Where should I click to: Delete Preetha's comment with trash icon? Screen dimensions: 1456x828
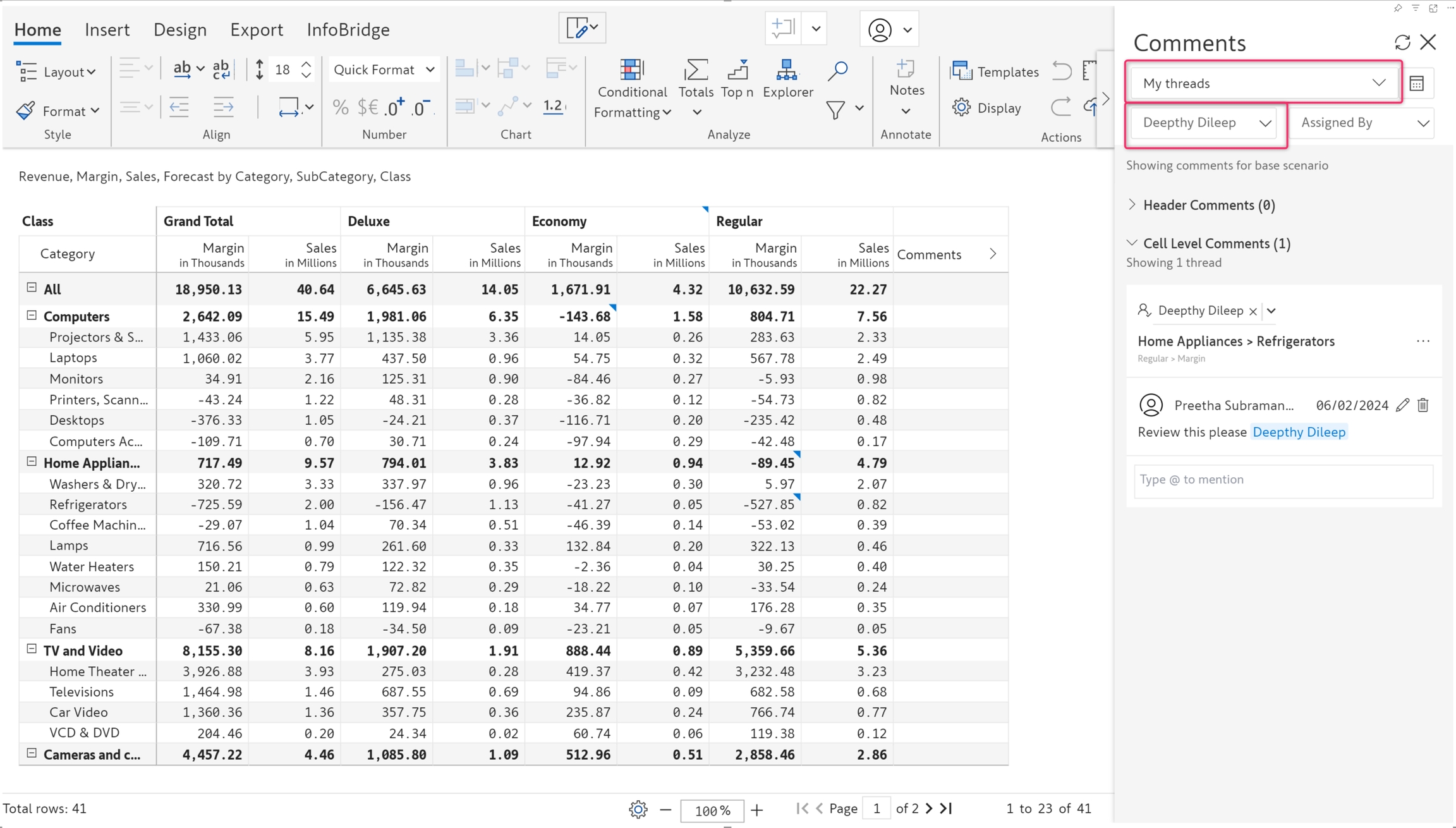tap(1423, 405)
